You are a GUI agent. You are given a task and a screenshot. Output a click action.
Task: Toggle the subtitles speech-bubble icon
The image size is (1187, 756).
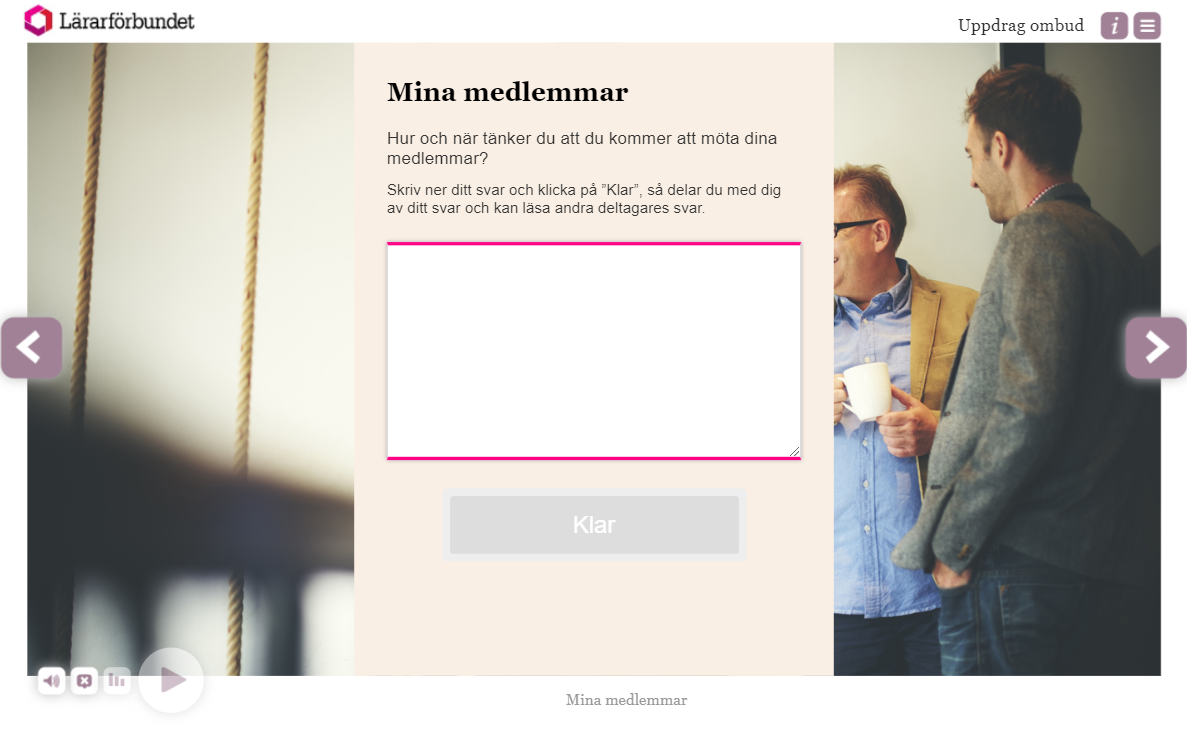(84, 680)
